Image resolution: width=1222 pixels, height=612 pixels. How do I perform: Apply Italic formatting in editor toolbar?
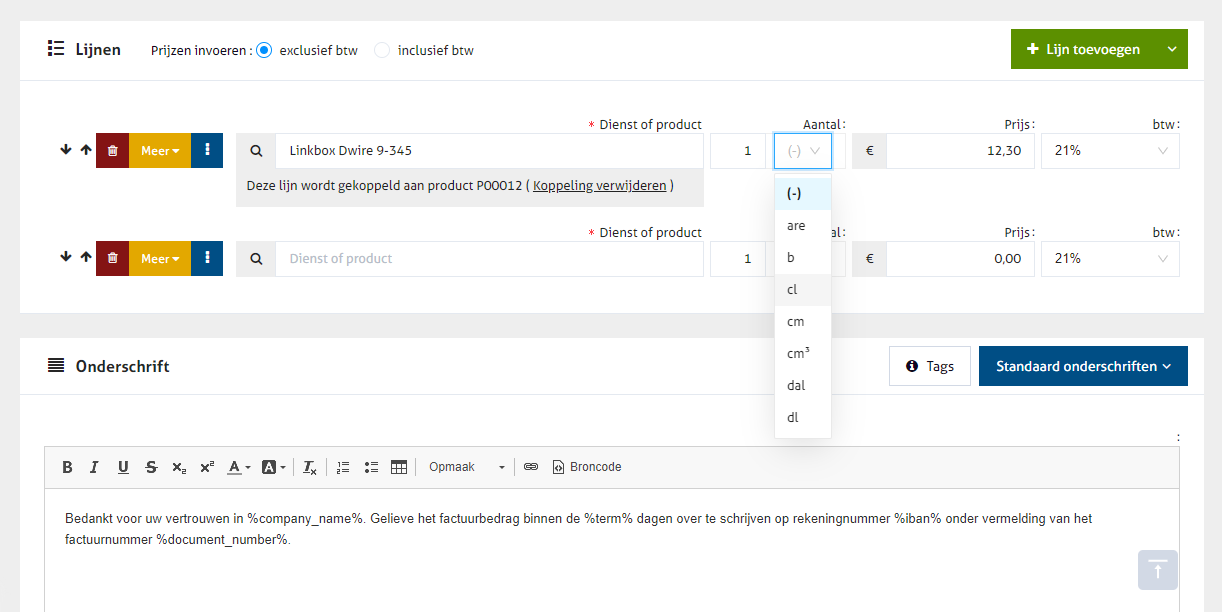tap(94, 467)
